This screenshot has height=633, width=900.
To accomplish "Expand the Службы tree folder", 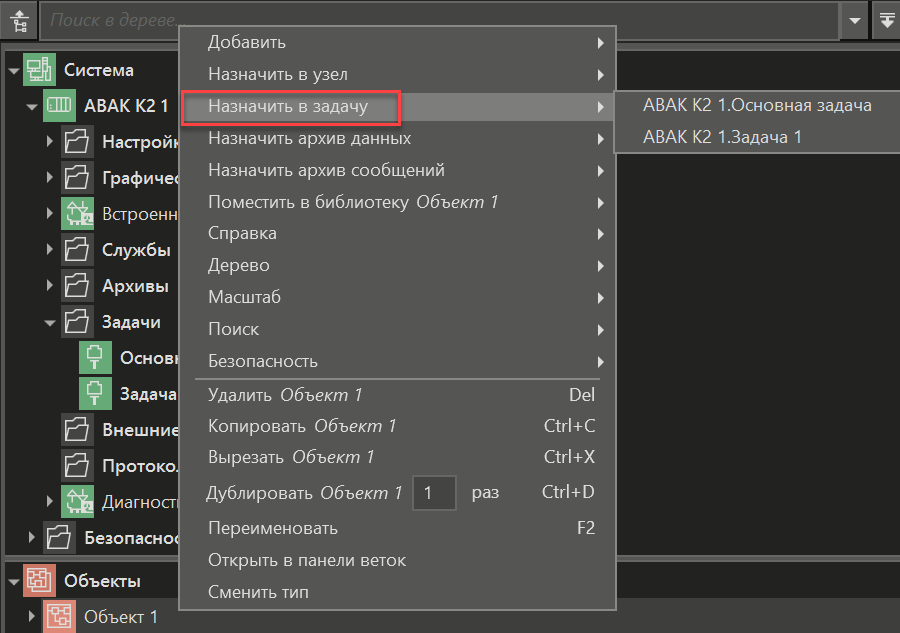I will pyautogui.click(x=50, y=250).
